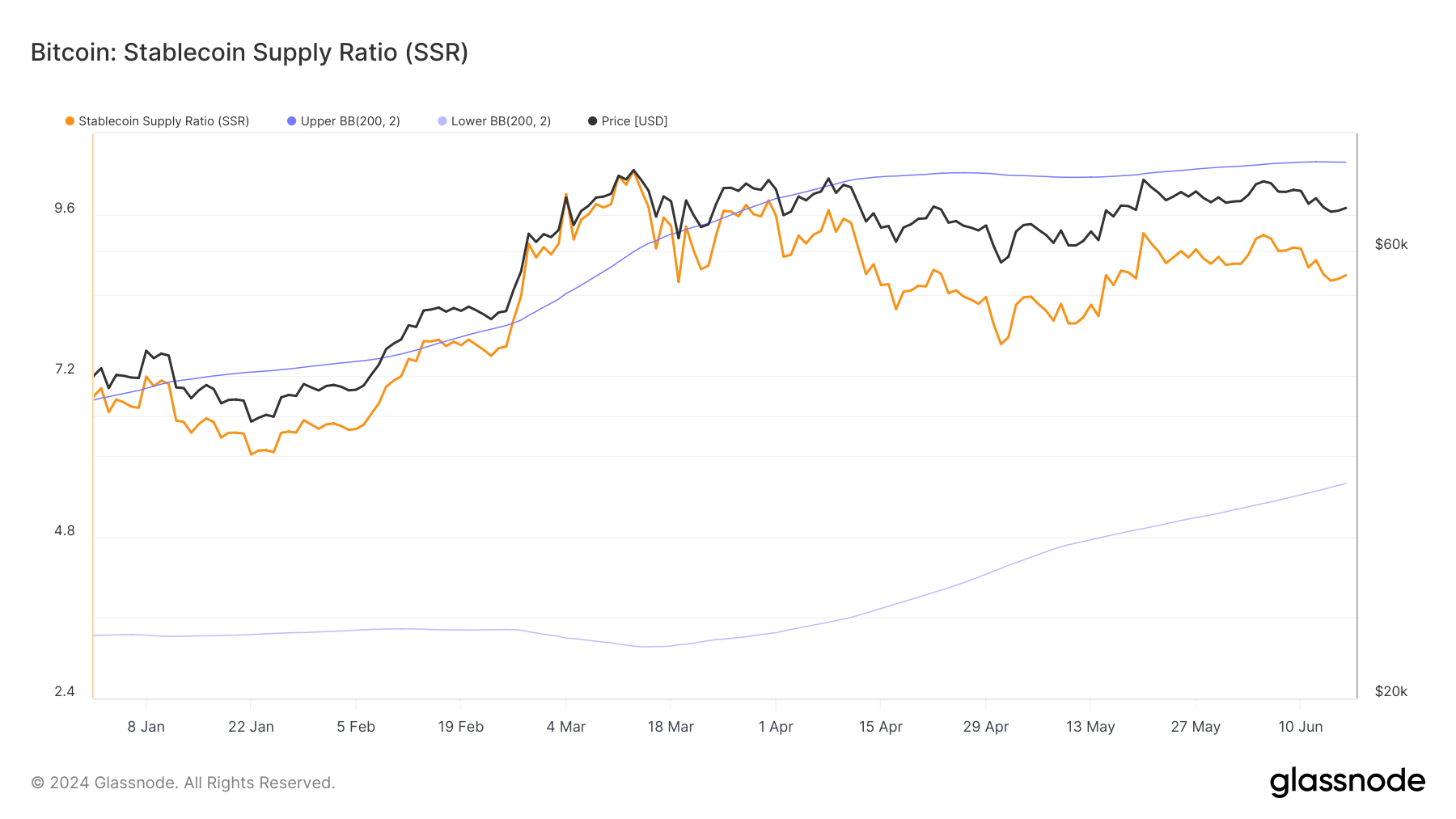Select the 4.8 left axis label

65,531
